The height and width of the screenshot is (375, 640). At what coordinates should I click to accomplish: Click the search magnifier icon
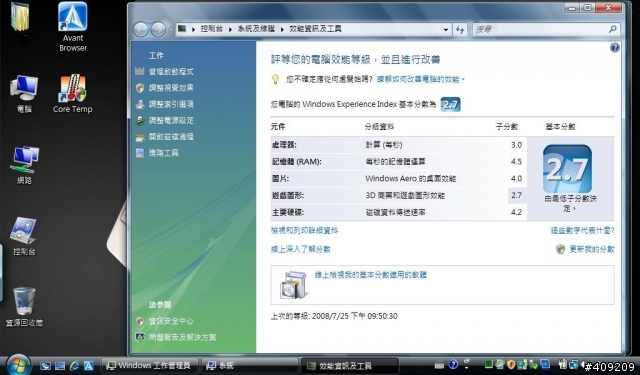tap(613, 29)
